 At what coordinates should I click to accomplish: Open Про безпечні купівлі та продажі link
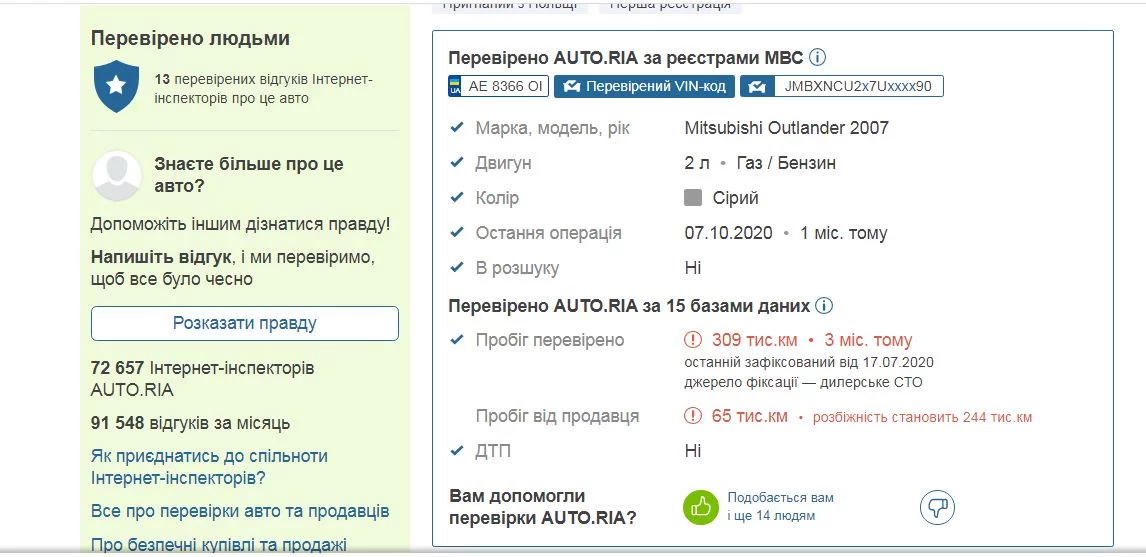tap(218, 544)
